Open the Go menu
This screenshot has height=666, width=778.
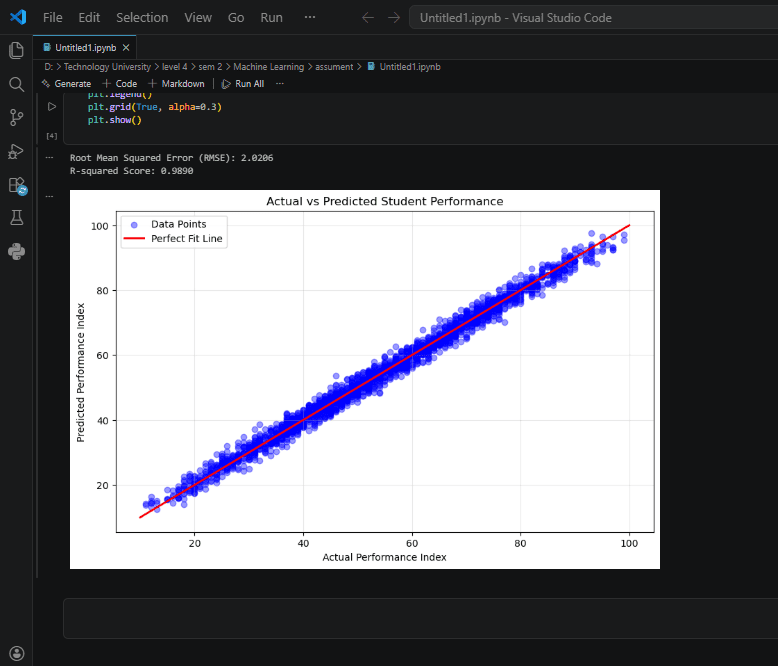(236, 18)
